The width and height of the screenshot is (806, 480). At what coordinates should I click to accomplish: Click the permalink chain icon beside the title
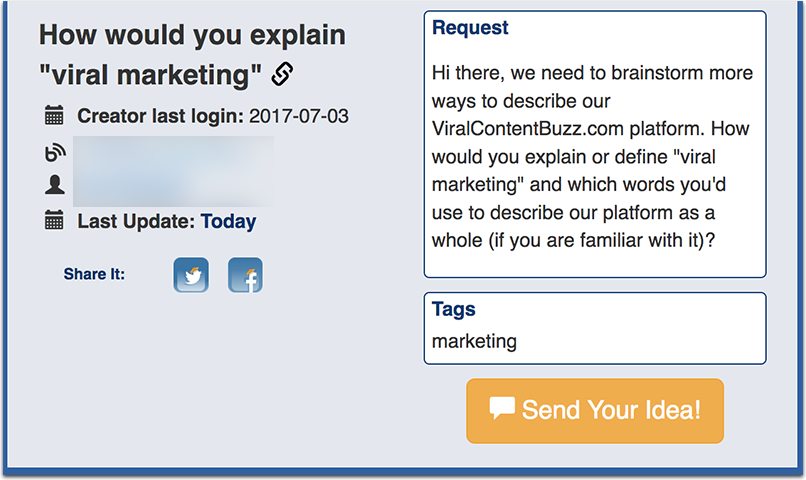point(282,73)
